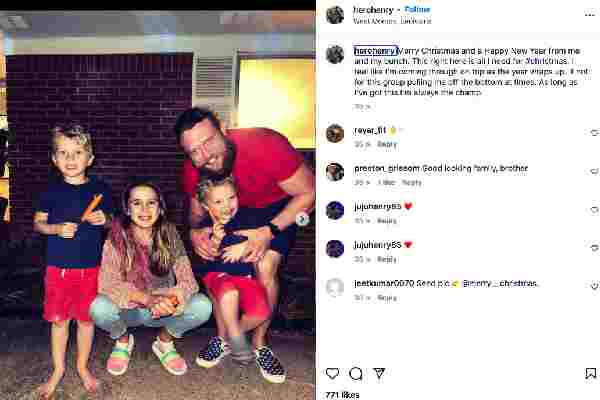Like the post with heart icon
Screen dimensions: 600x400
[x=332, y=373]
